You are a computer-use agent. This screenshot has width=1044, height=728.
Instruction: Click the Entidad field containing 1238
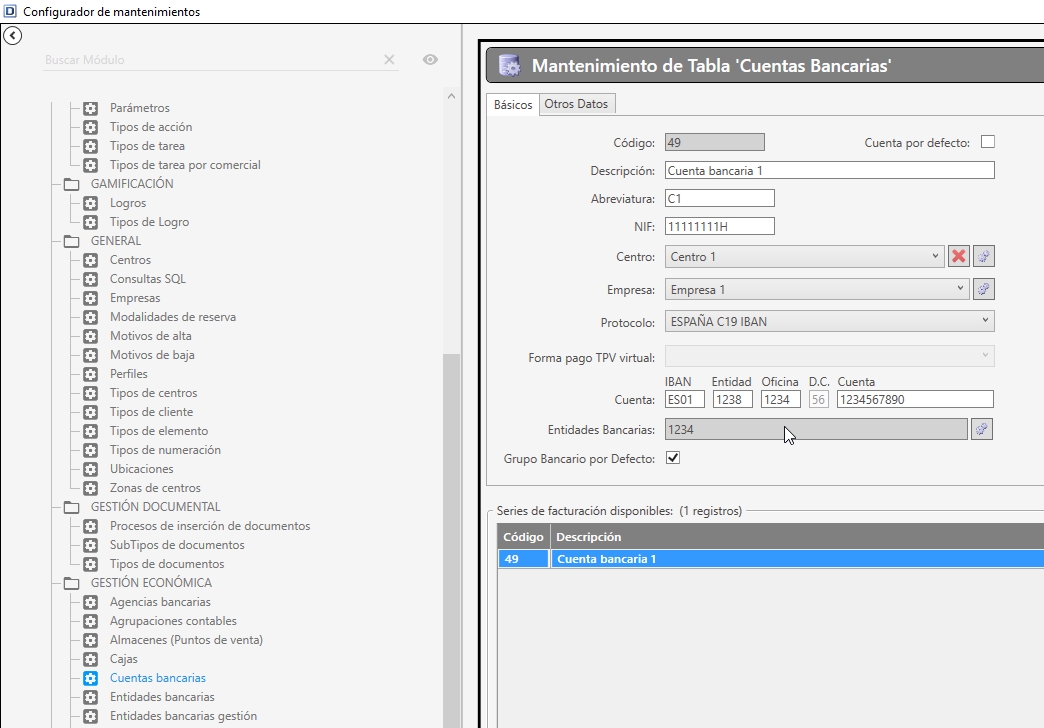(x=732, y=400)
